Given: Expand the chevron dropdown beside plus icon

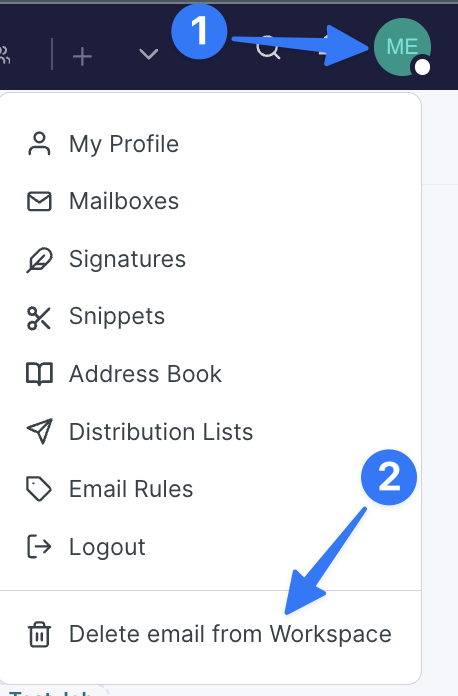Looking at the screenshot, I should 148,55.
